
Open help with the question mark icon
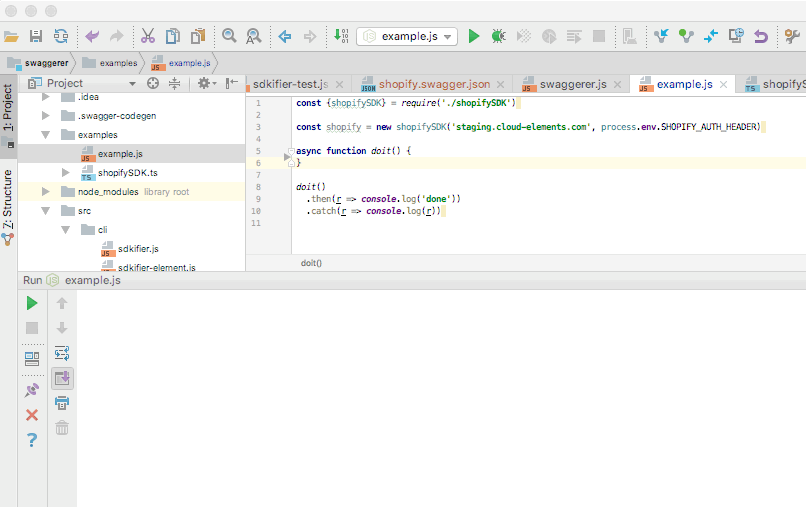tap(32, 440)
